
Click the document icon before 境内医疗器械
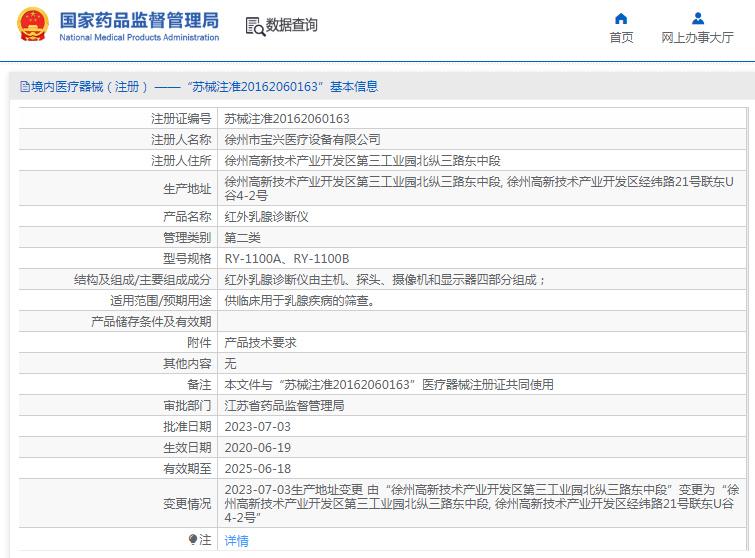24,87
